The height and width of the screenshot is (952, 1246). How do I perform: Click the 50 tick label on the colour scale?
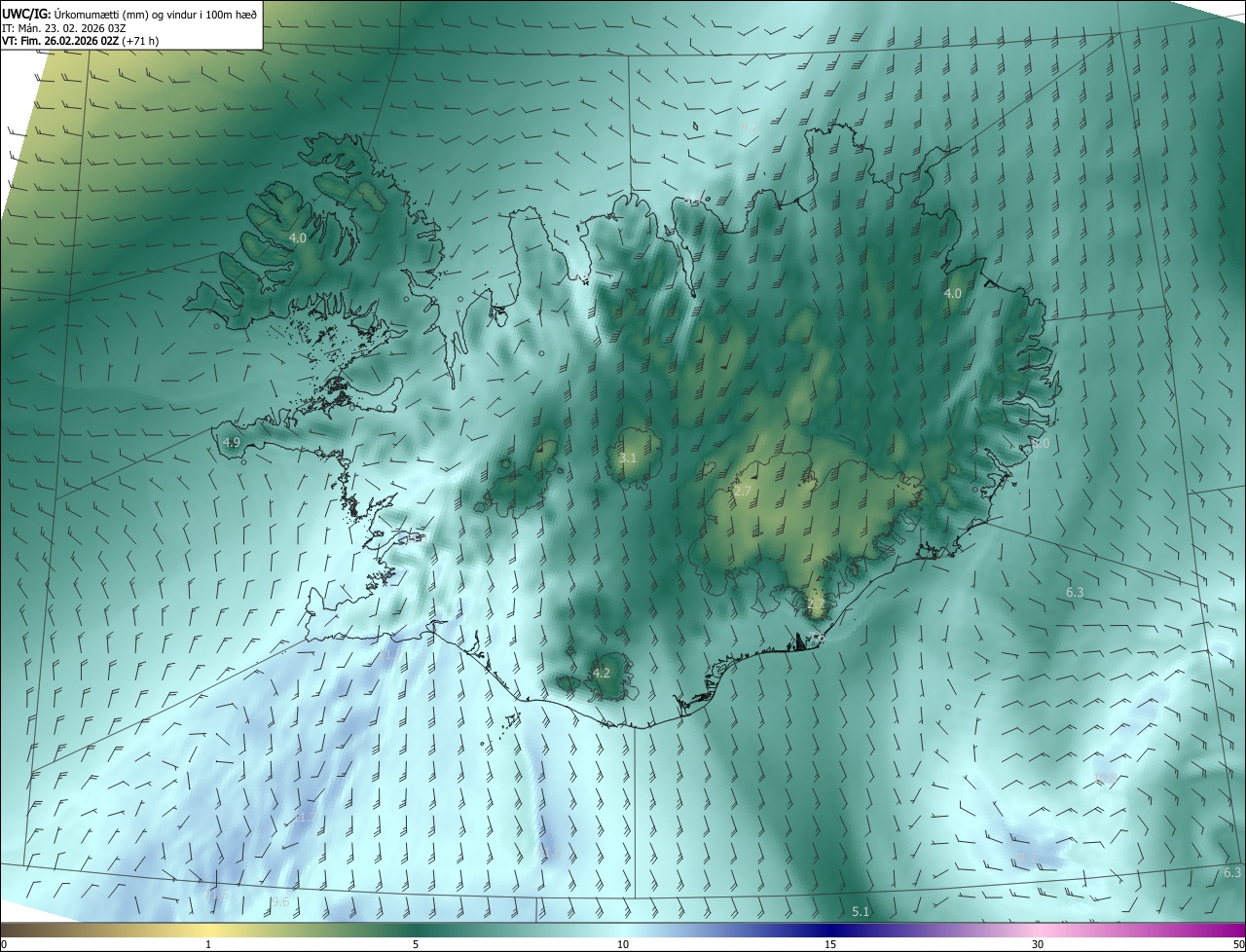point(1238,944)
